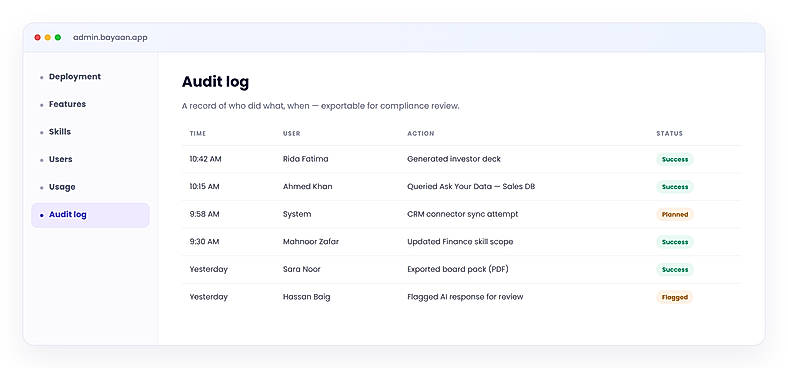This screenshot has height=368, width=788.
Task: Click the red window close dot
Action: (37, 37)
